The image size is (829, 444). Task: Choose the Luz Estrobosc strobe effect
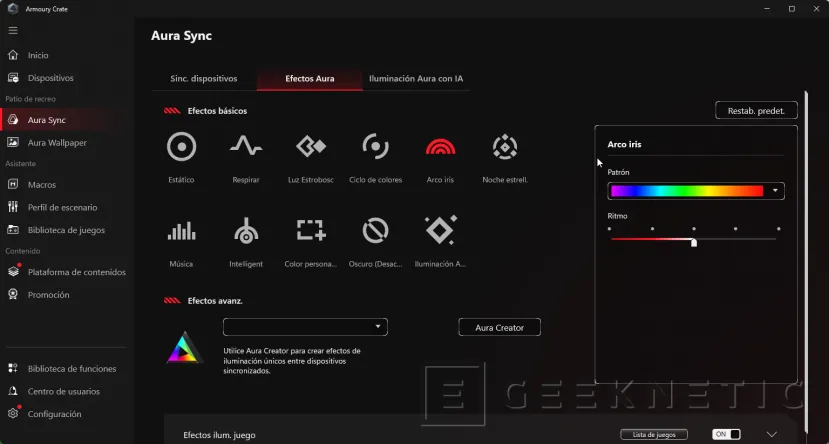click(311, 146)
